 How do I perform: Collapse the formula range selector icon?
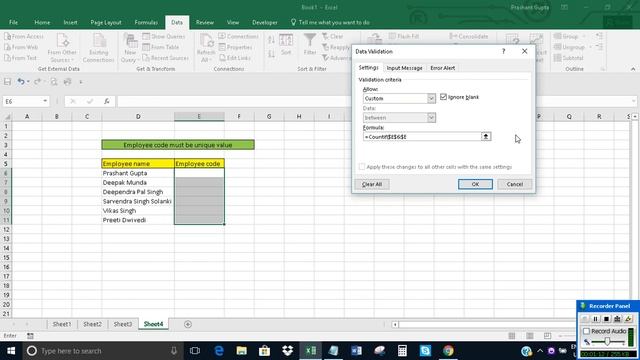pos(486,137)
